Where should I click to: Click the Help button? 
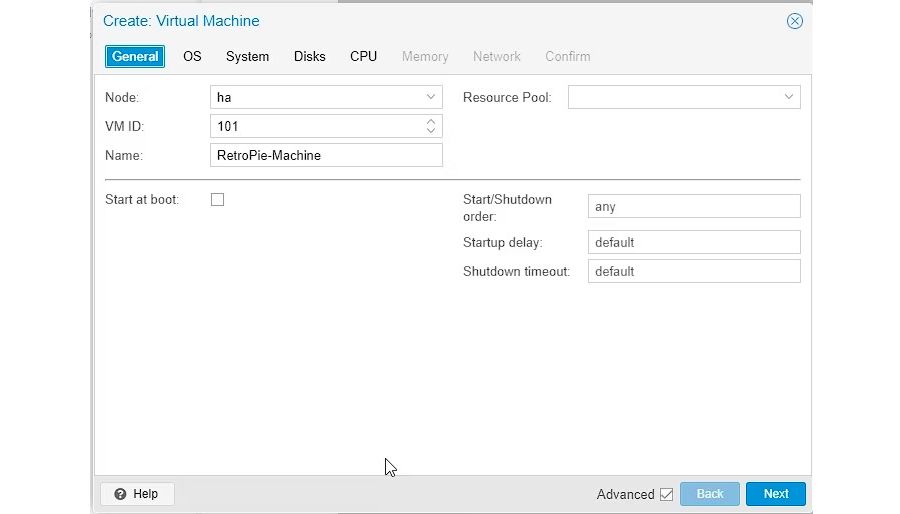click(137, 494)
